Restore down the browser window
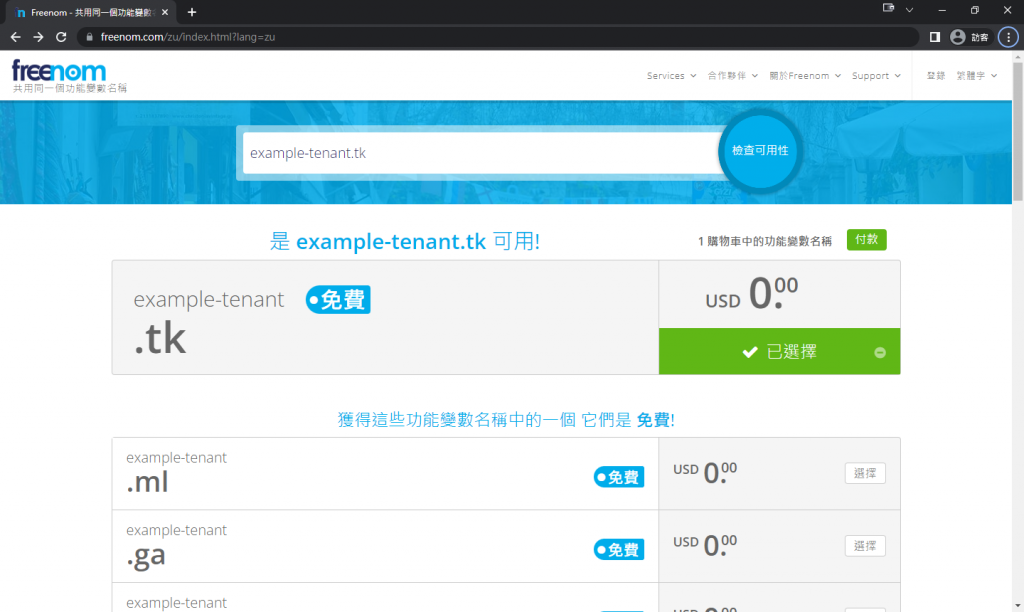The width and height of the screenshot is (1024, 612). [974, 10]
